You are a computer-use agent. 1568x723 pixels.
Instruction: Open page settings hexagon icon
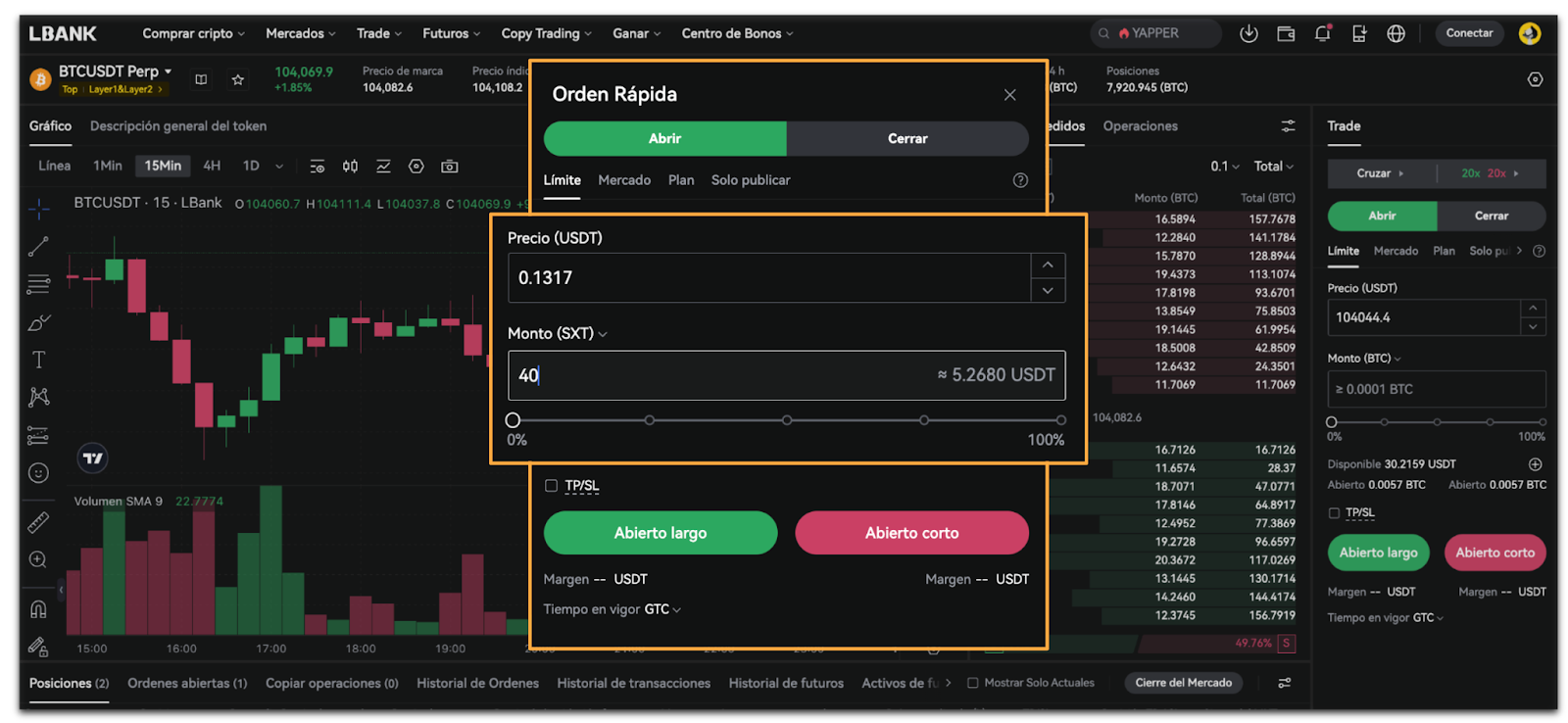pos(1536,79)
